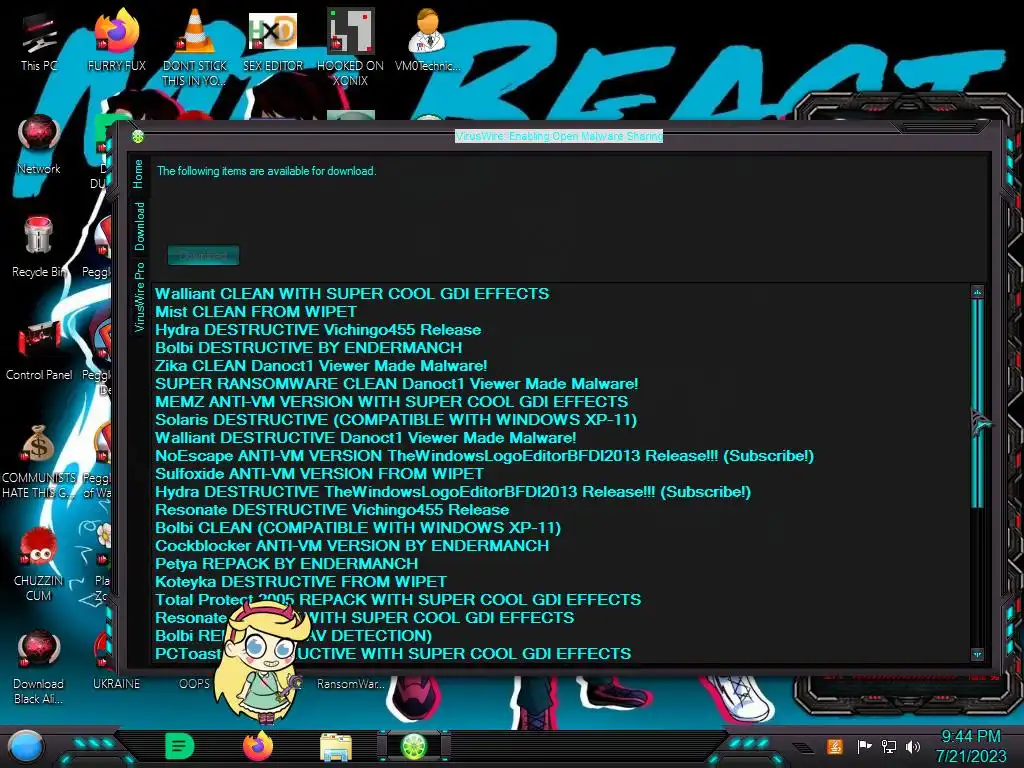Click the list scrollbar down arrow
Image resolution: width=1024 pixels, height=768 pixels.
coord(977,654)
